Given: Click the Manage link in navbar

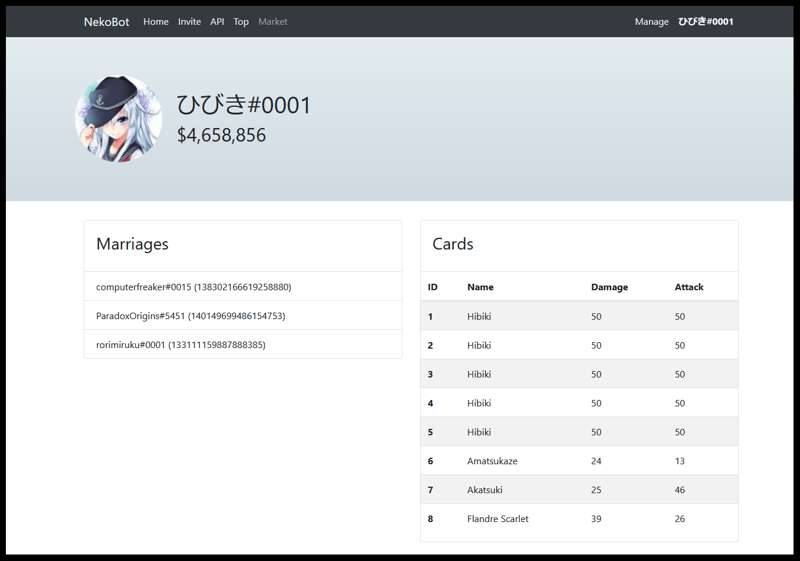Looking at the screenshot, I should tap(651, 22).
